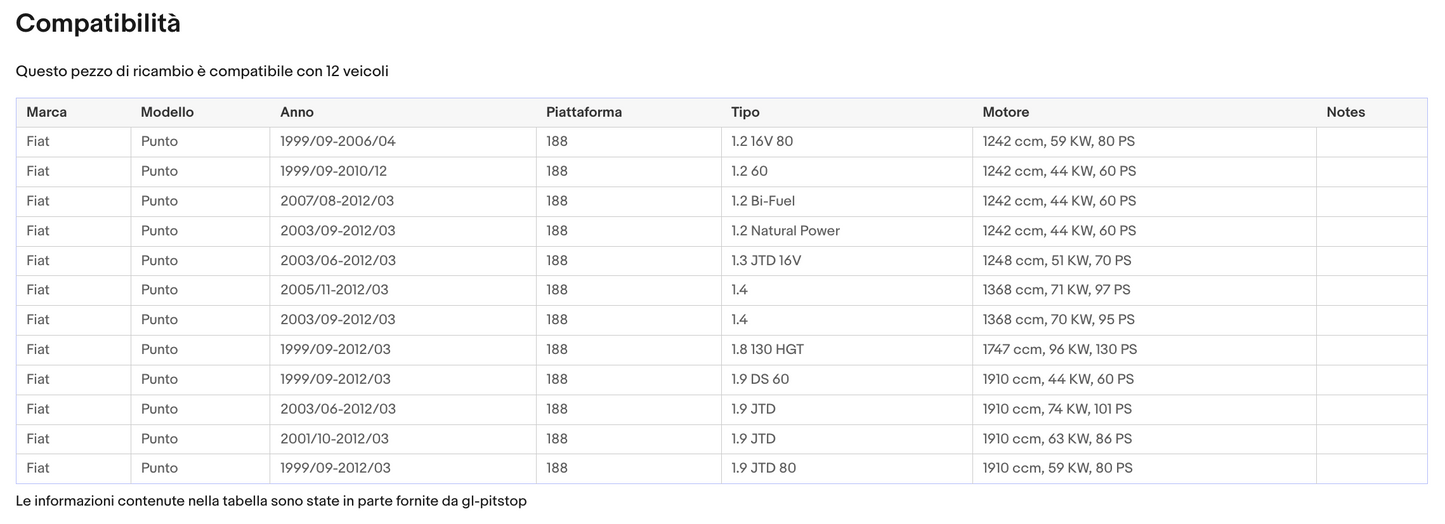This screenshot has width=1445, height=524.
Task: Click the Compatibilità section heading
Action: 98,24
